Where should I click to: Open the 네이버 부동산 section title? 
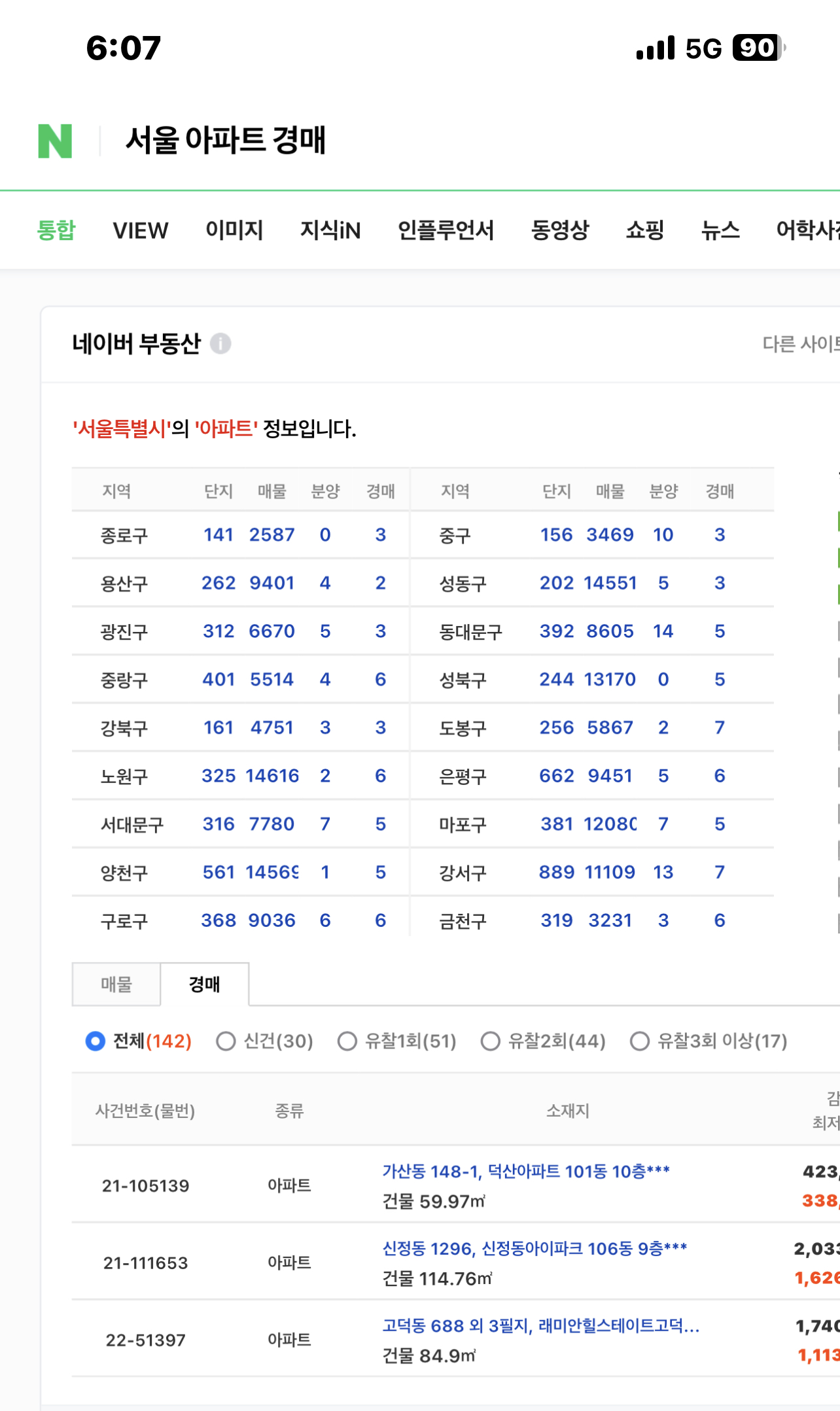136,343
